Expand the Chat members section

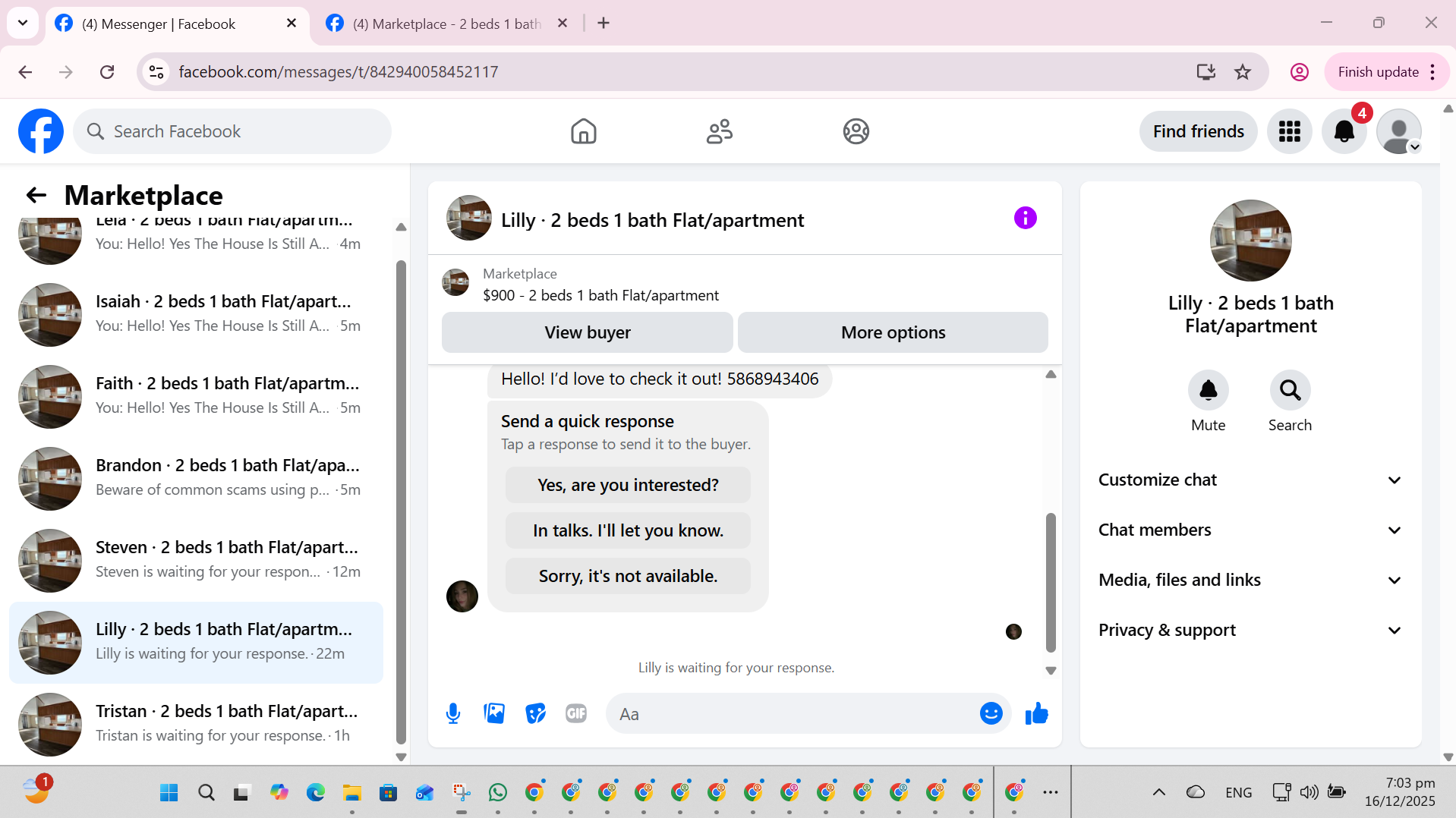(1250, 530)
